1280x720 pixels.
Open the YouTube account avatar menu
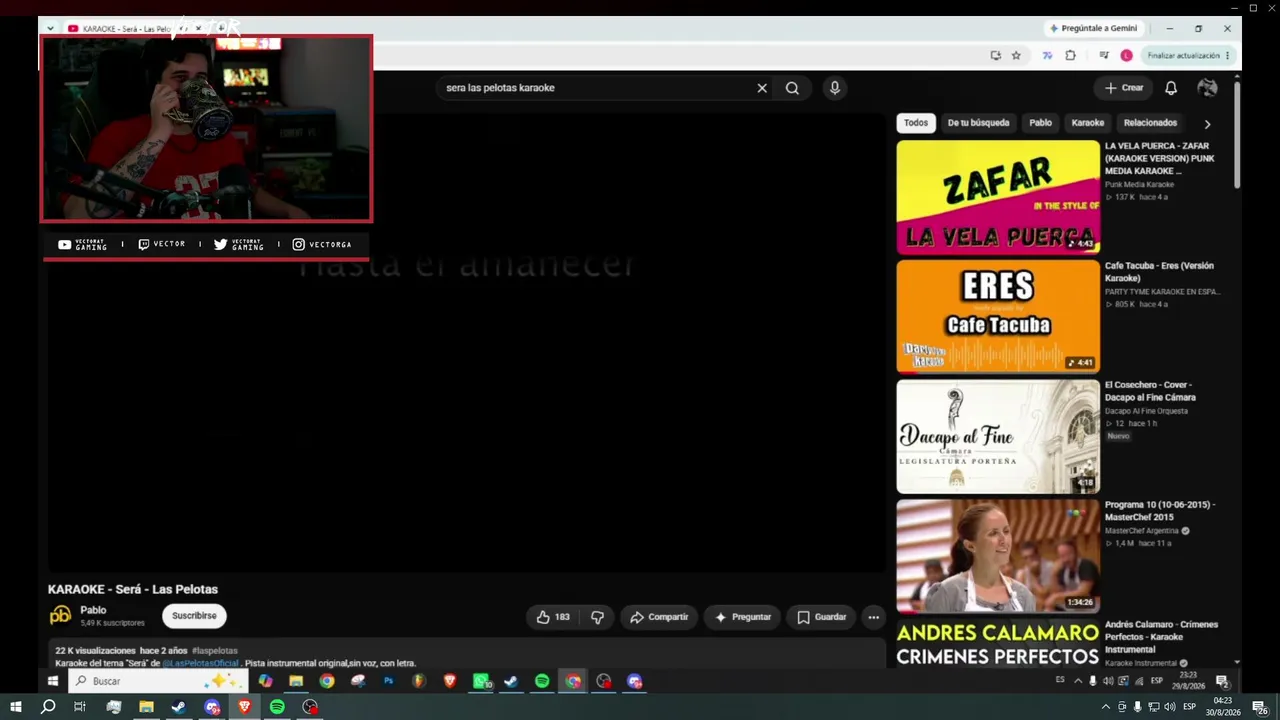[x=1207, y=88]
